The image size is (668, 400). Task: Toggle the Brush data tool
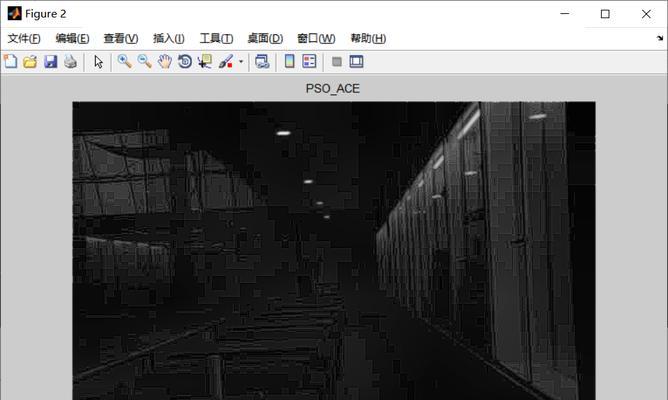pyautogui.click(x=226, y=62)
